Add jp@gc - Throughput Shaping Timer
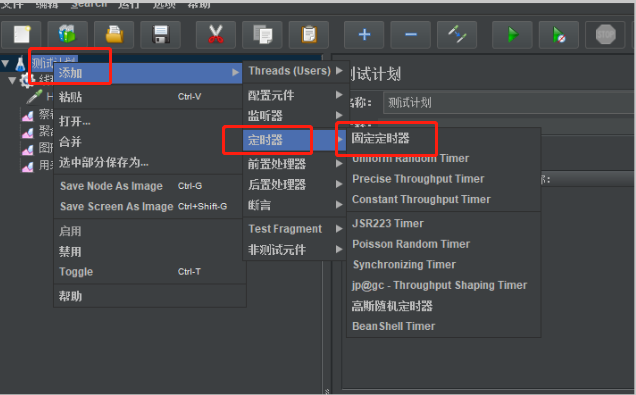Viewport: 636px width, 395px height. pos(443,286)
